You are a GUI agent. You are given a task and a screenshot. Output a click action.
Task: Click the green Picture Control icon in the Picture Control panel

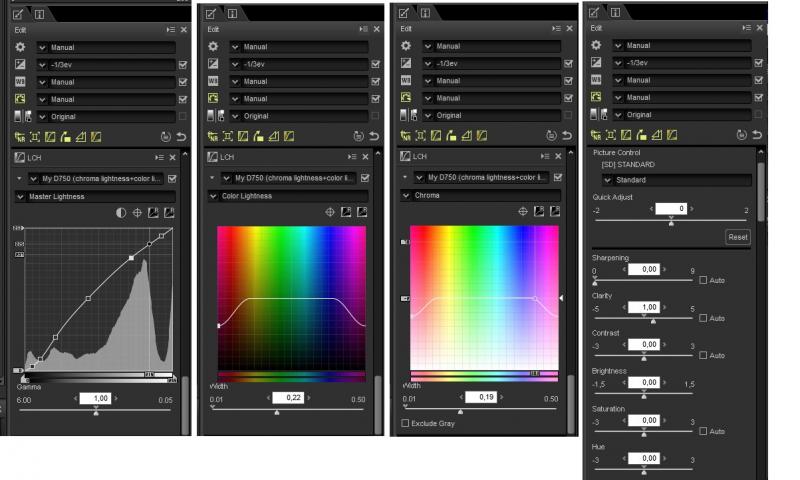(x=595, y=97)
